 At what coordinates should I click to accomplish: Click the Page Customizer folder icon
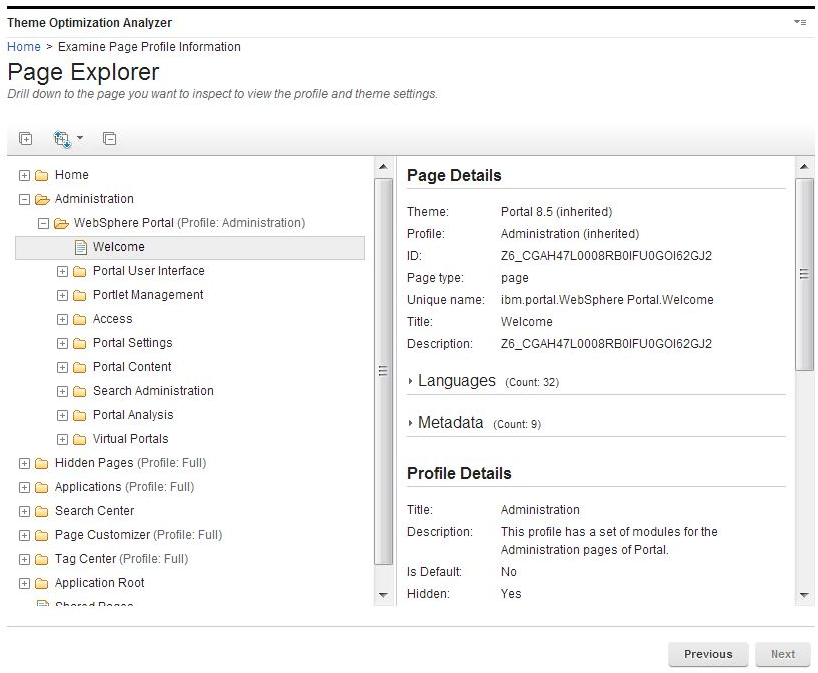pyautogui.click(x=42, y=535)
